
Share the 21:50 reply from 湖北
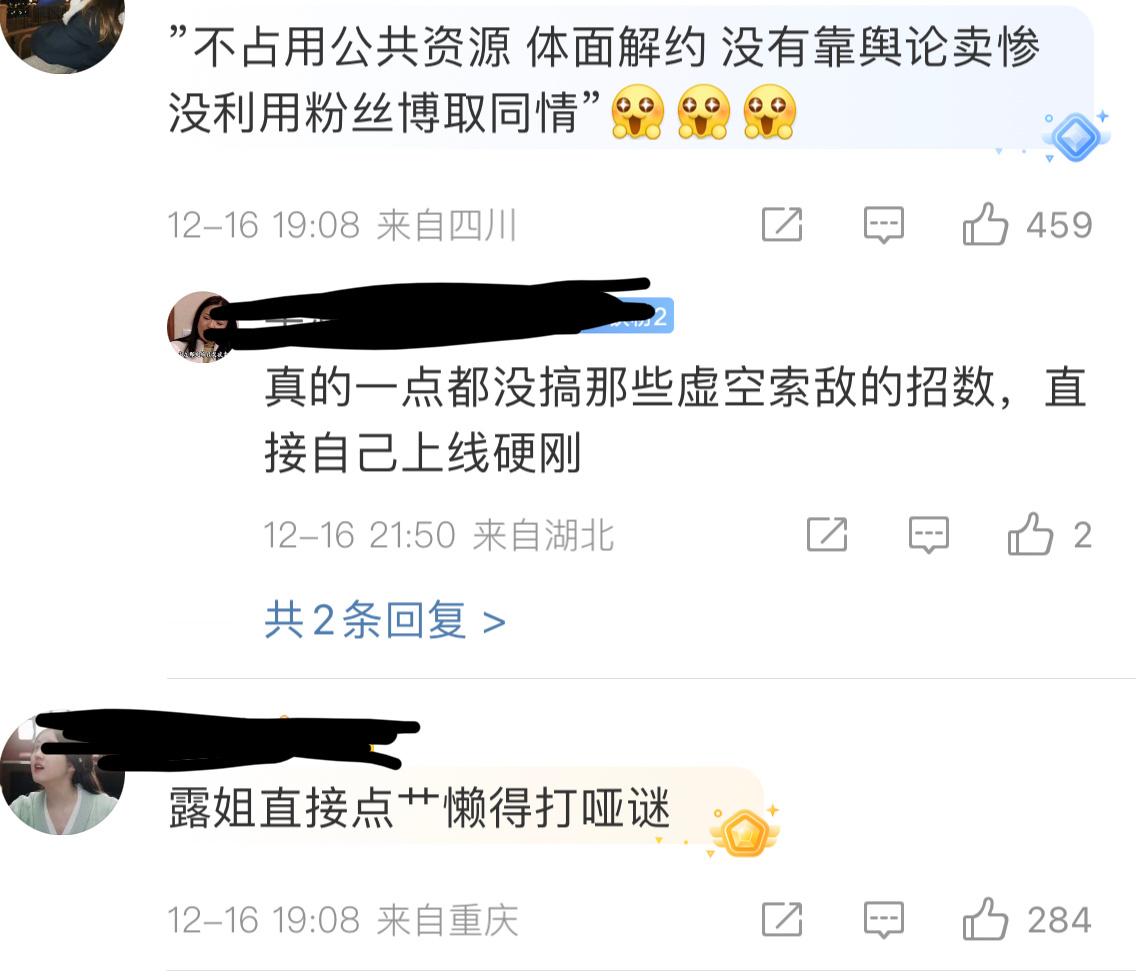click(x=827, y=535)
